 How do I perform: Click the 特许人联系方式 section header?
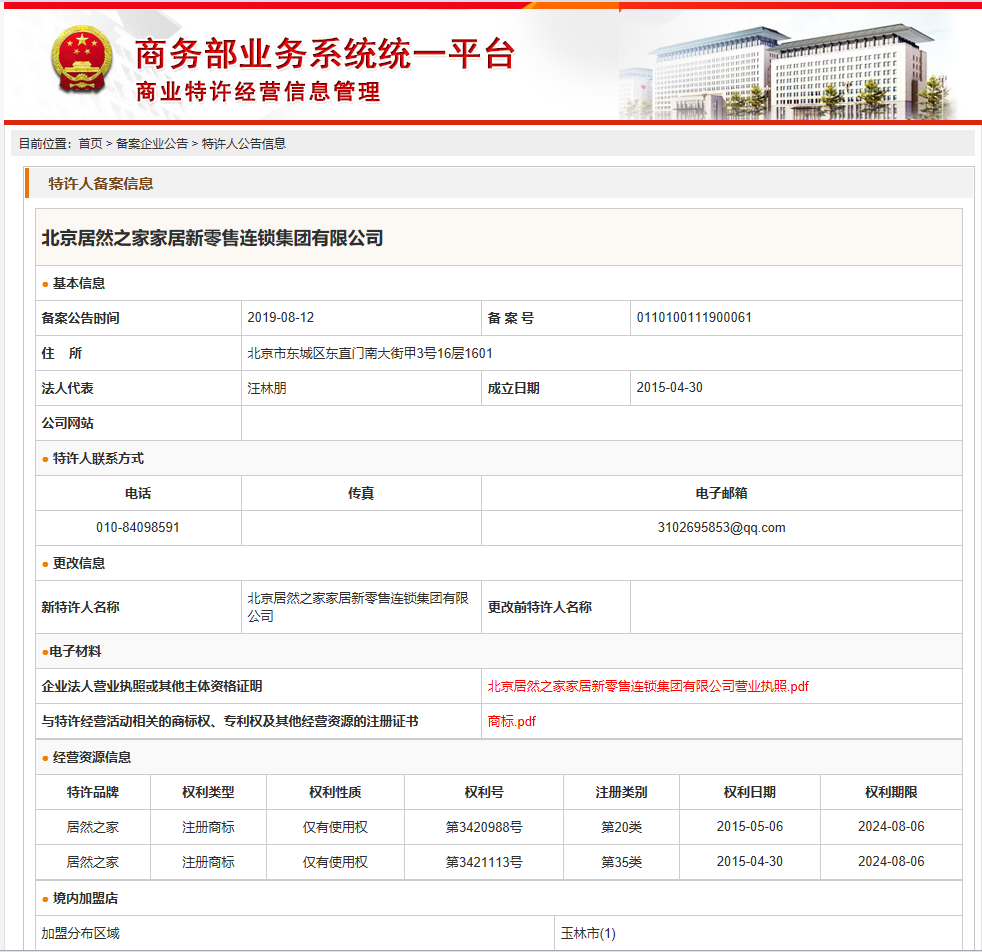coord(98,458)
